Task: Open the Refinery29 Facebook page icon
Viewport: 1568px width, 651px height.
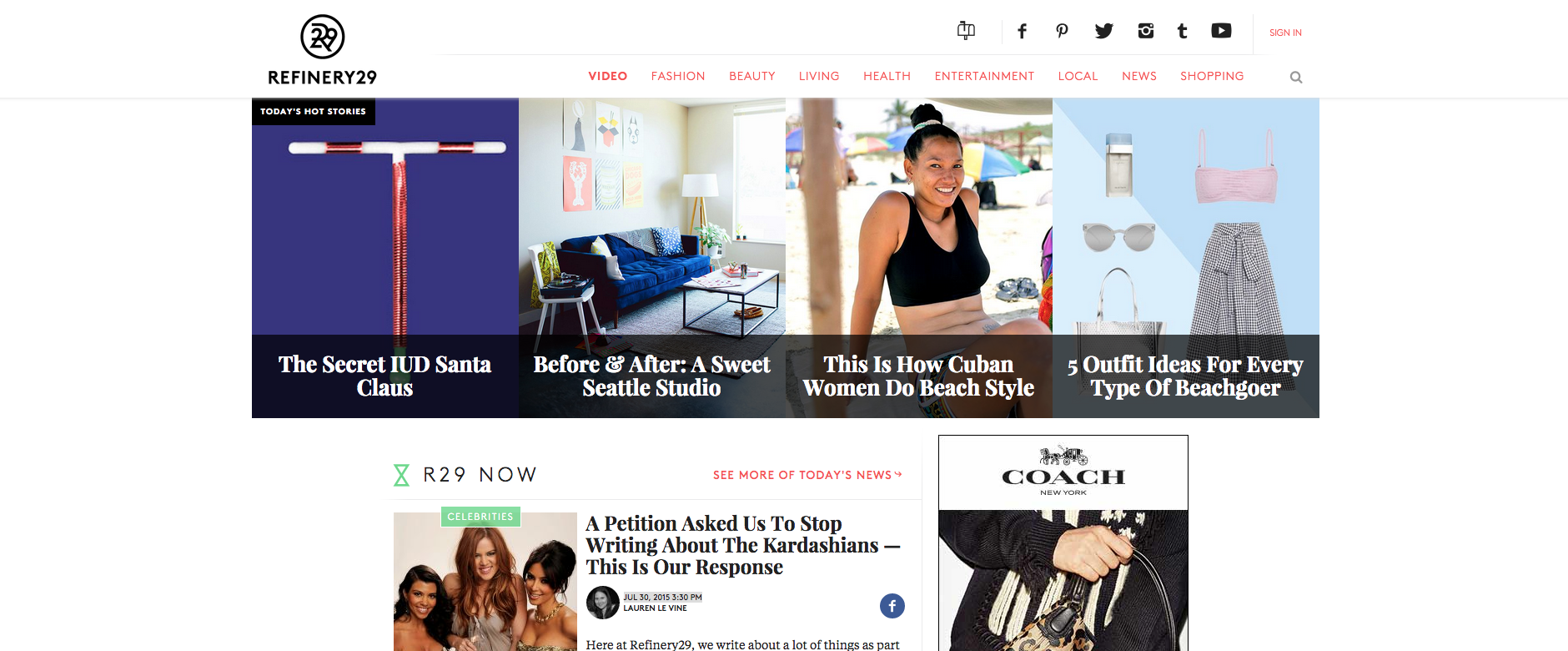Action: point(1022,32)
